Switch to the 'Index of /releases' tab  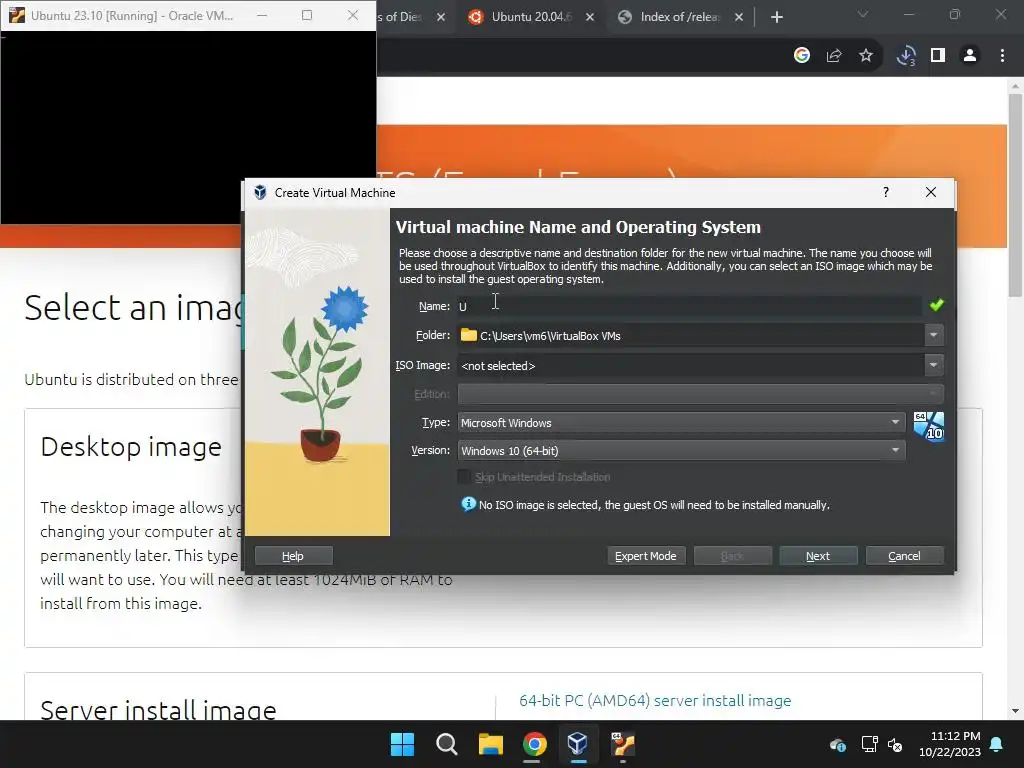pyautogui.click(x=679, y=17)
